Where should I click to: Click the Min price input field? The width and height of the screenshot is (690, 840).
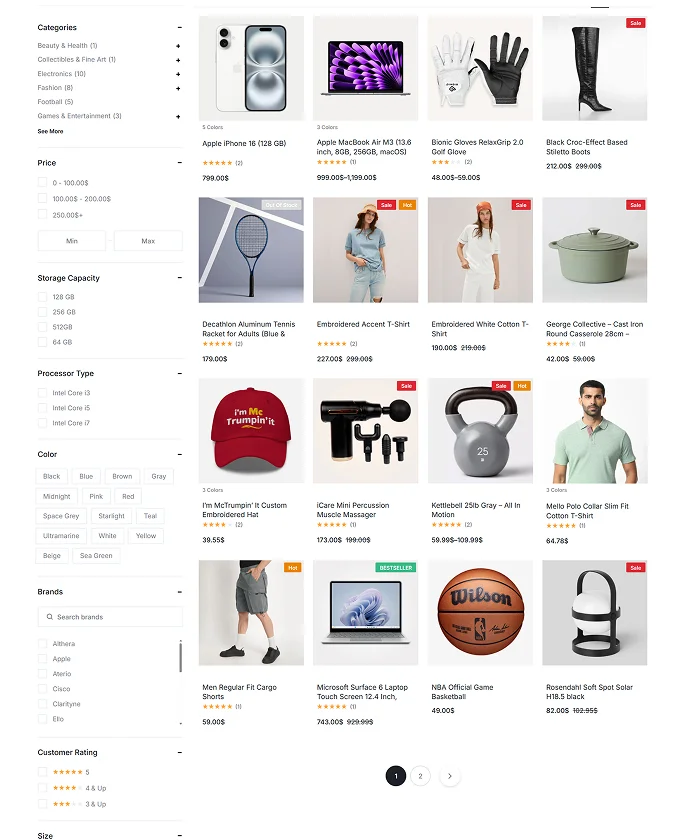click(x=72, y=241)
